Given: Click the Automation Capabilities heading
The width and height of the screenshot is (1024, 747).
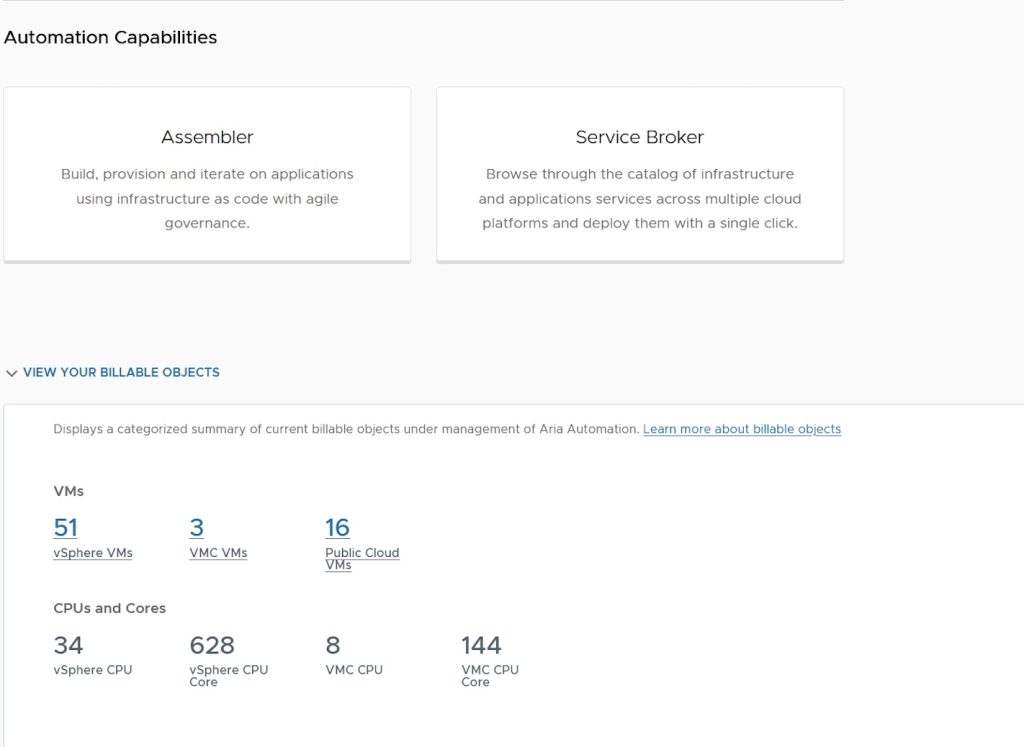Looking at the screenshot, I should pos(110,38).
